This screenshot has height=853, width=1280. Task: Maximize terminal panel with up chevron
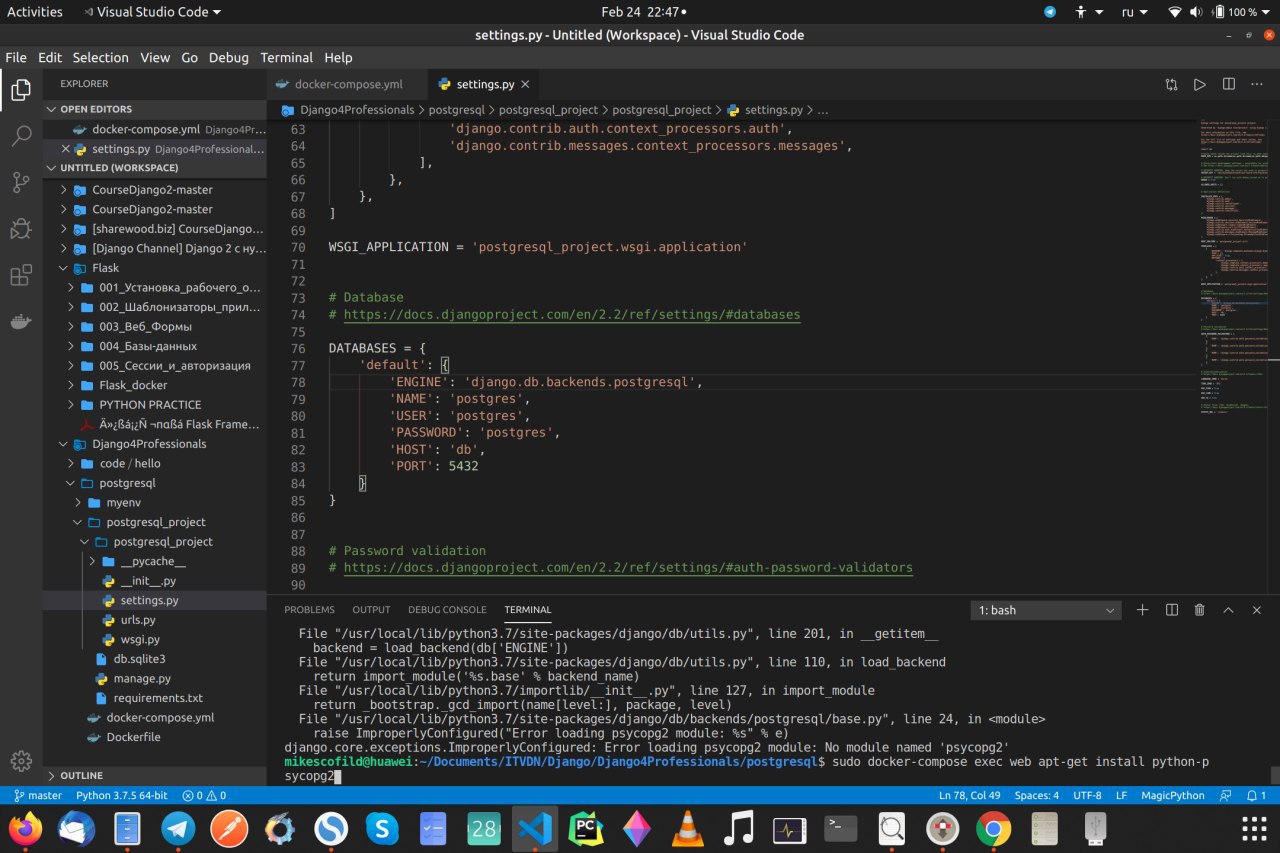coord(1229,610)
